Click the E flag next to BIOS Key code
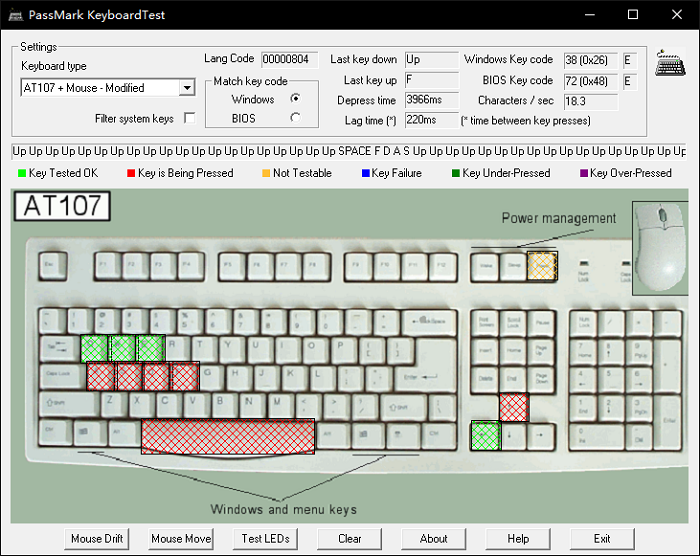700x556 pixels. click(630, 81)
